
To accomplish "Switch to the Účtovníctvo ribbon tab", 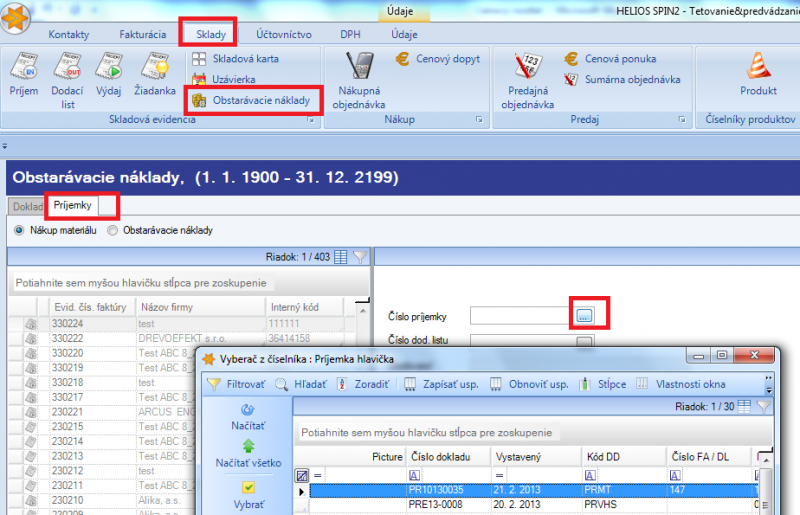I will [x=284, y=34].
